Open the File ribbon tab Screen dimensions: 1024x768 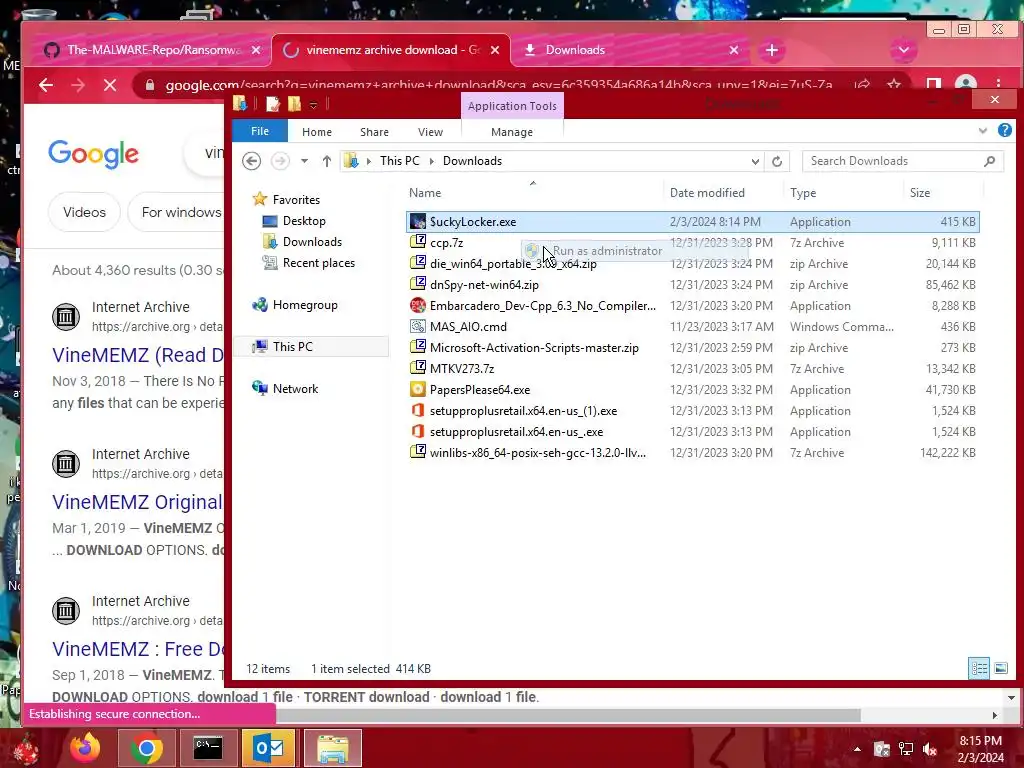260,131
